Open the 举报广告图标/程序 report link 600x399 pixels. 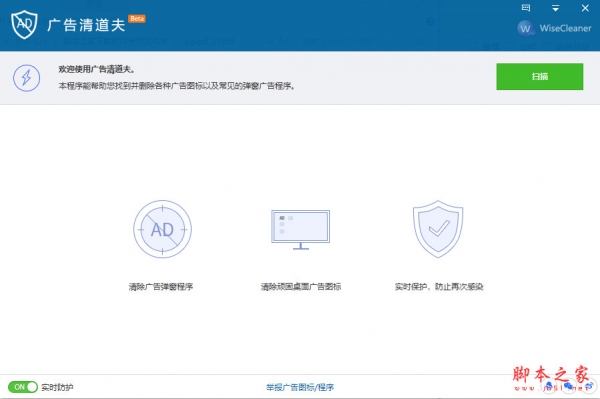[x=300, y=387]
